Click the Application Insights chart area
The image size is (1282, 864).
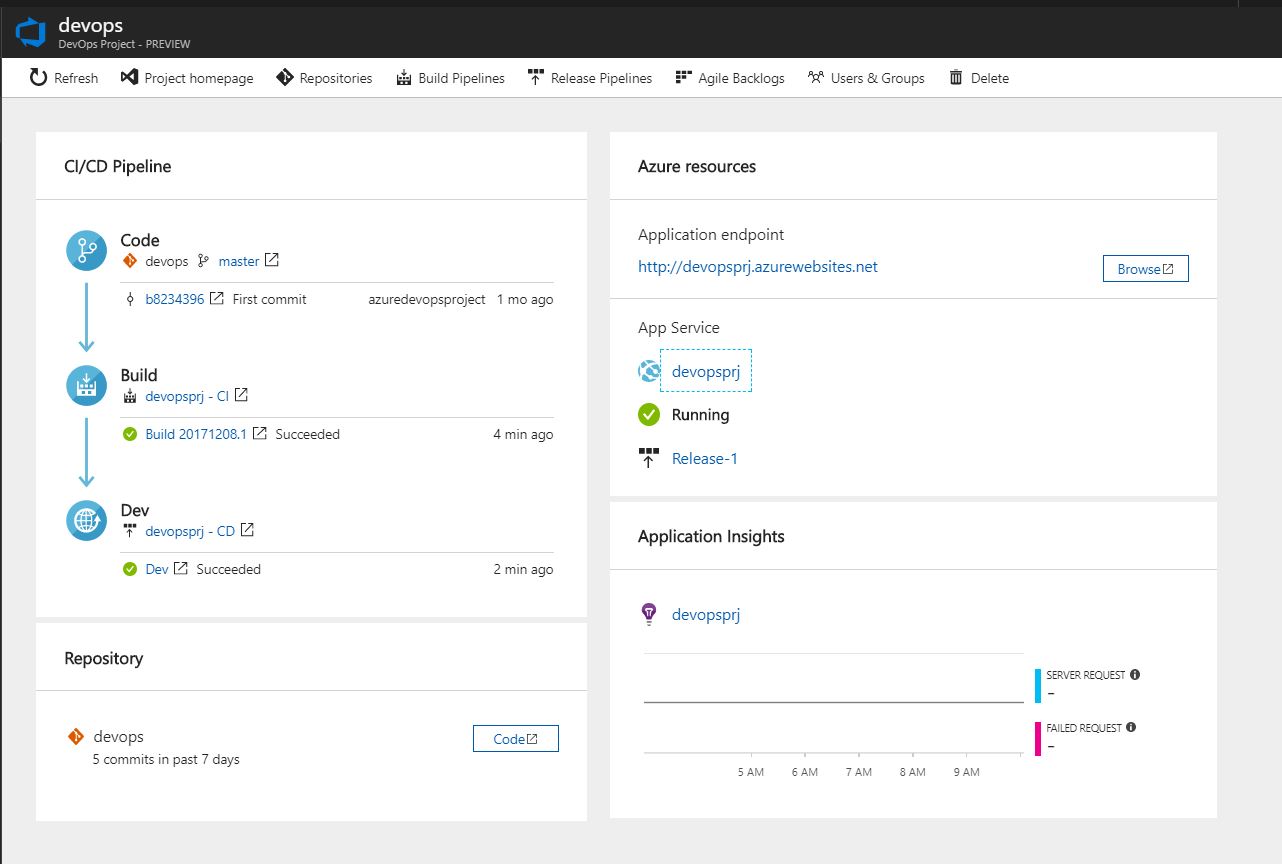click(x=834, y=703)
